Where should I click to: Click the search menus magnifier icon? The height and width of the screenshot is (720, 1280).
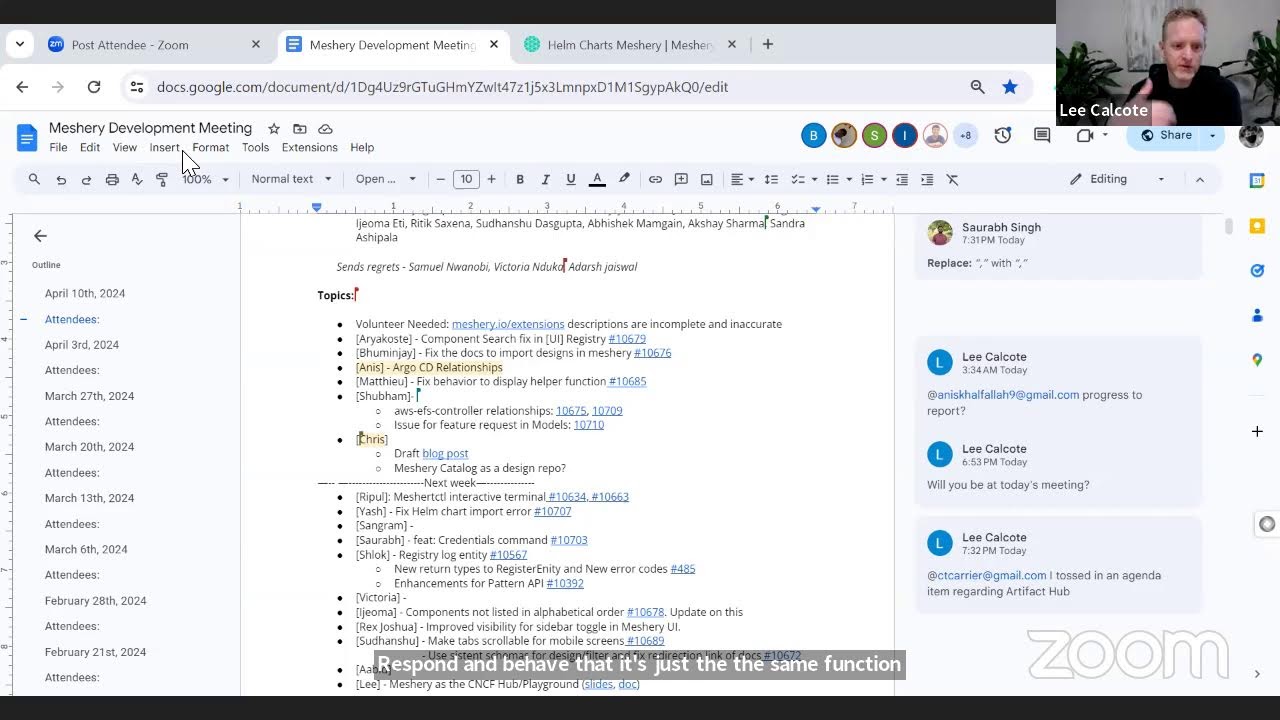tap(34, 179)
